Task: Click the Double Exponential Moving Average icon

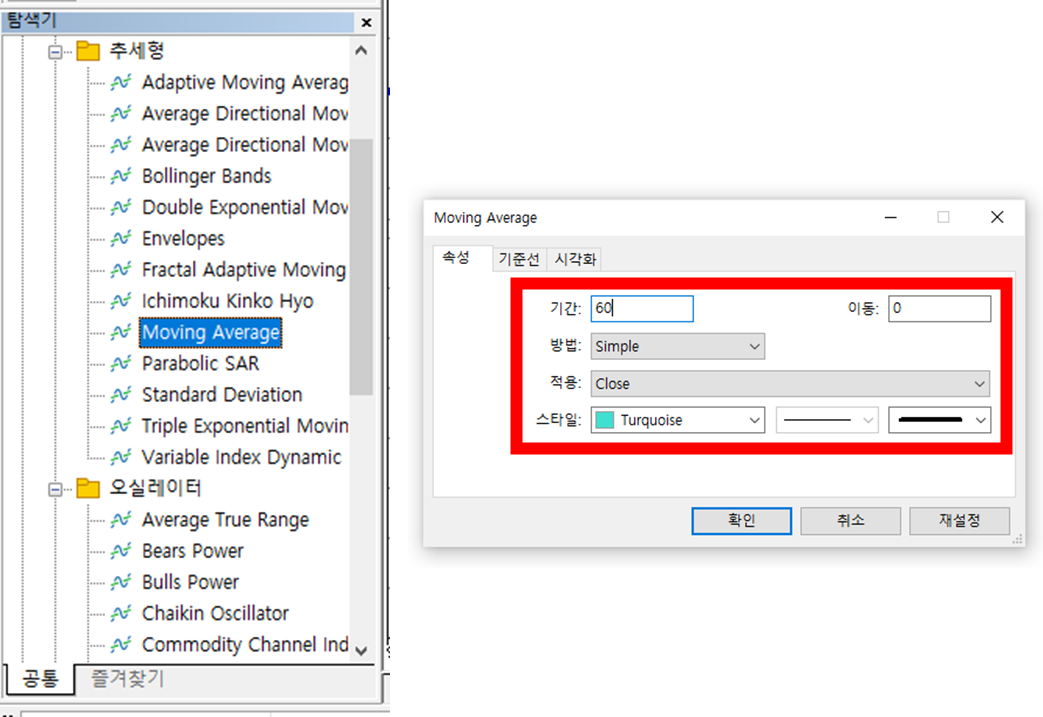Action: click(x=120, y=207)
